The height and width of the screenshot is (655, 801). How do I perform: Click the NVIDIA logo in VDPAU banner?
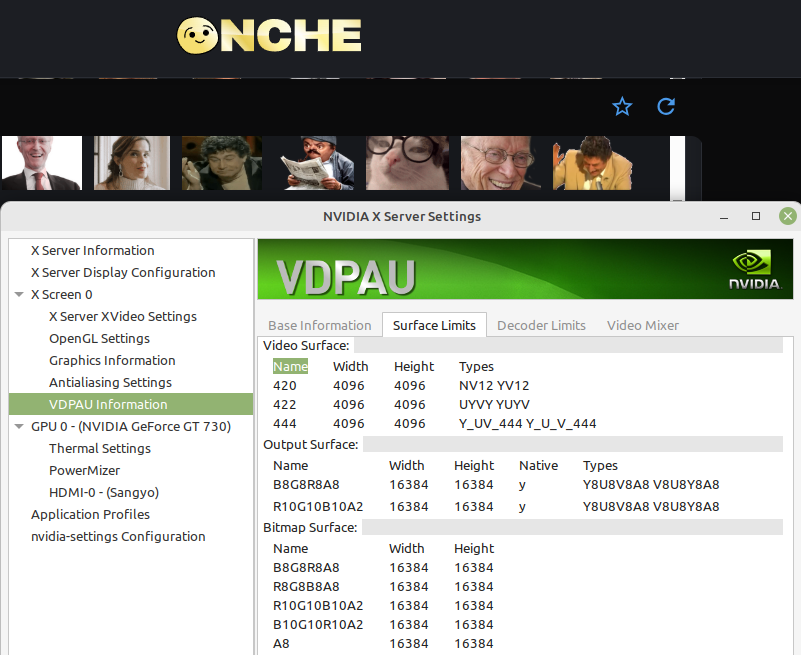point(755,269)
